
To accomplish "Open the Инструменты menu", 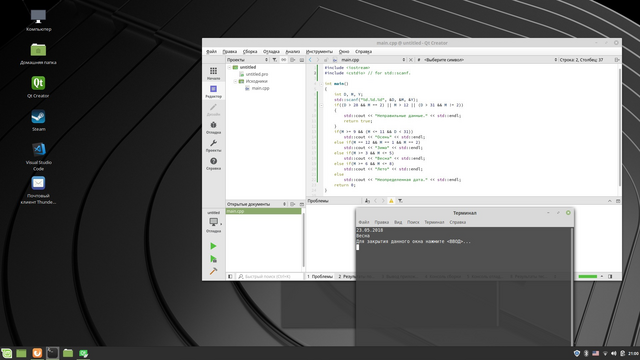I will [319, 51].
